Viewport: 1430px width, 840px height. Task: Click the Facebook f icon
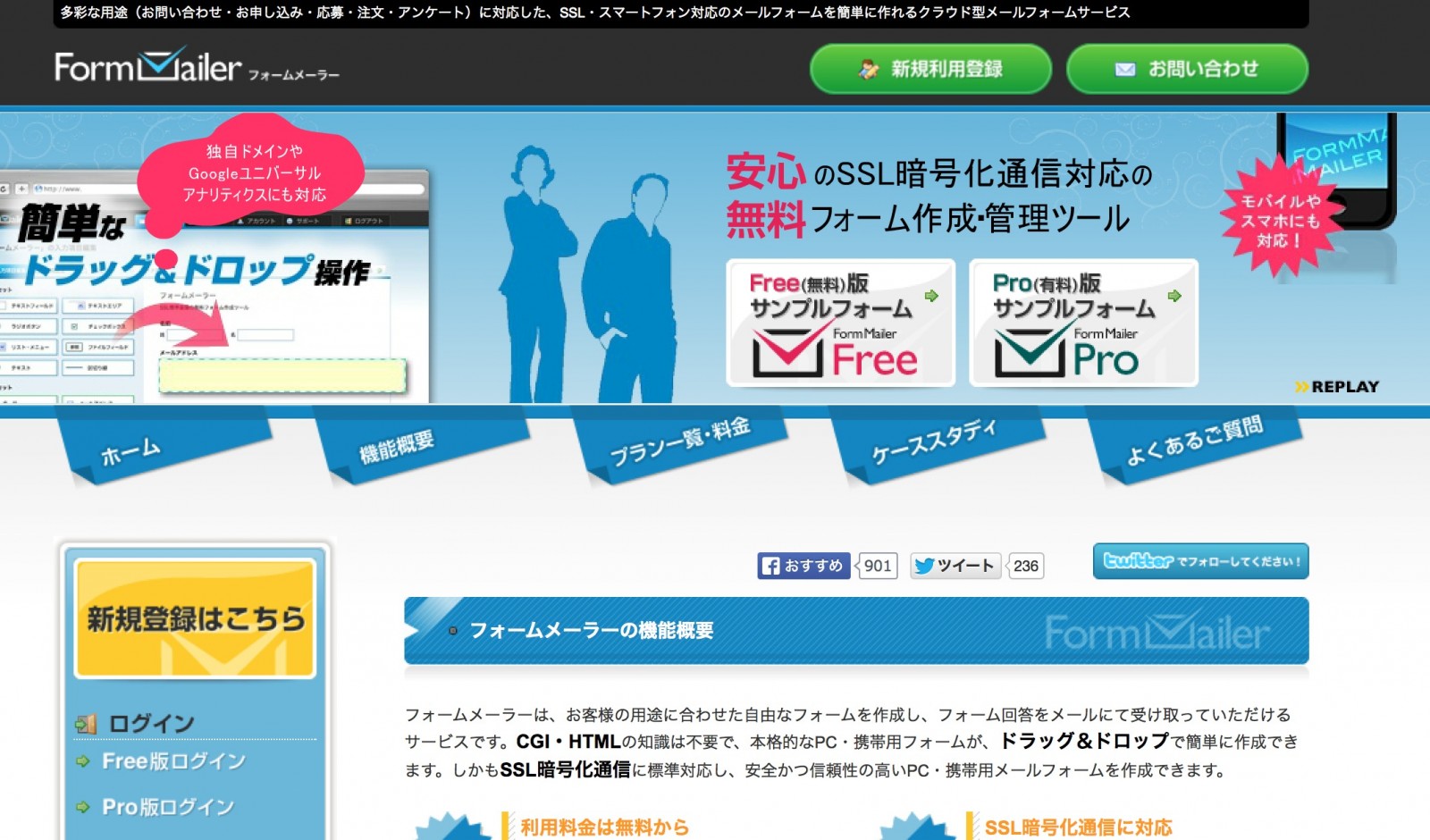click(770, 566)
